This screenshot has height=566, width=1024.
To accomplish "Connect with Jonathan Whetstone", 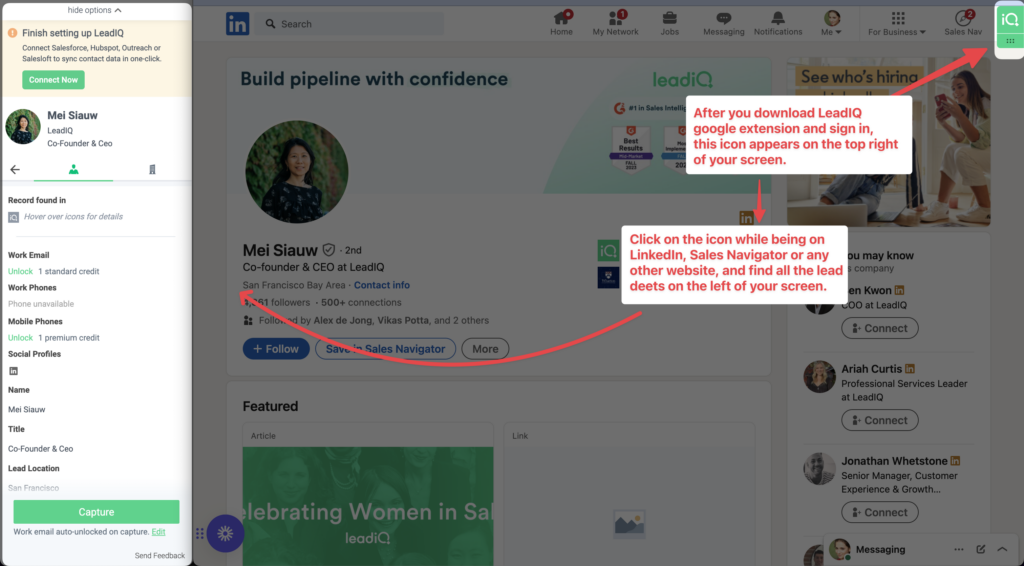I will tap(880, 512).
